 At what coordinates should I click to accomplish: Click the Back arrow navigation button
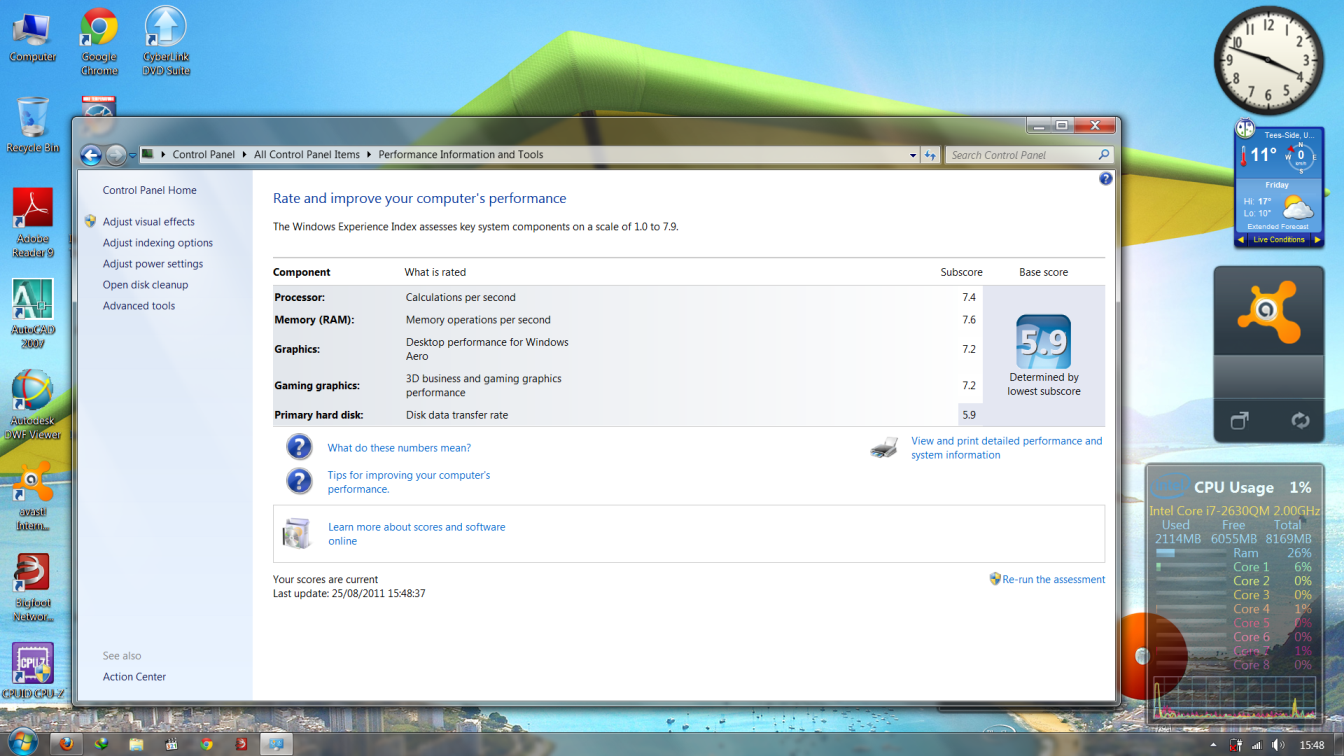91,155
